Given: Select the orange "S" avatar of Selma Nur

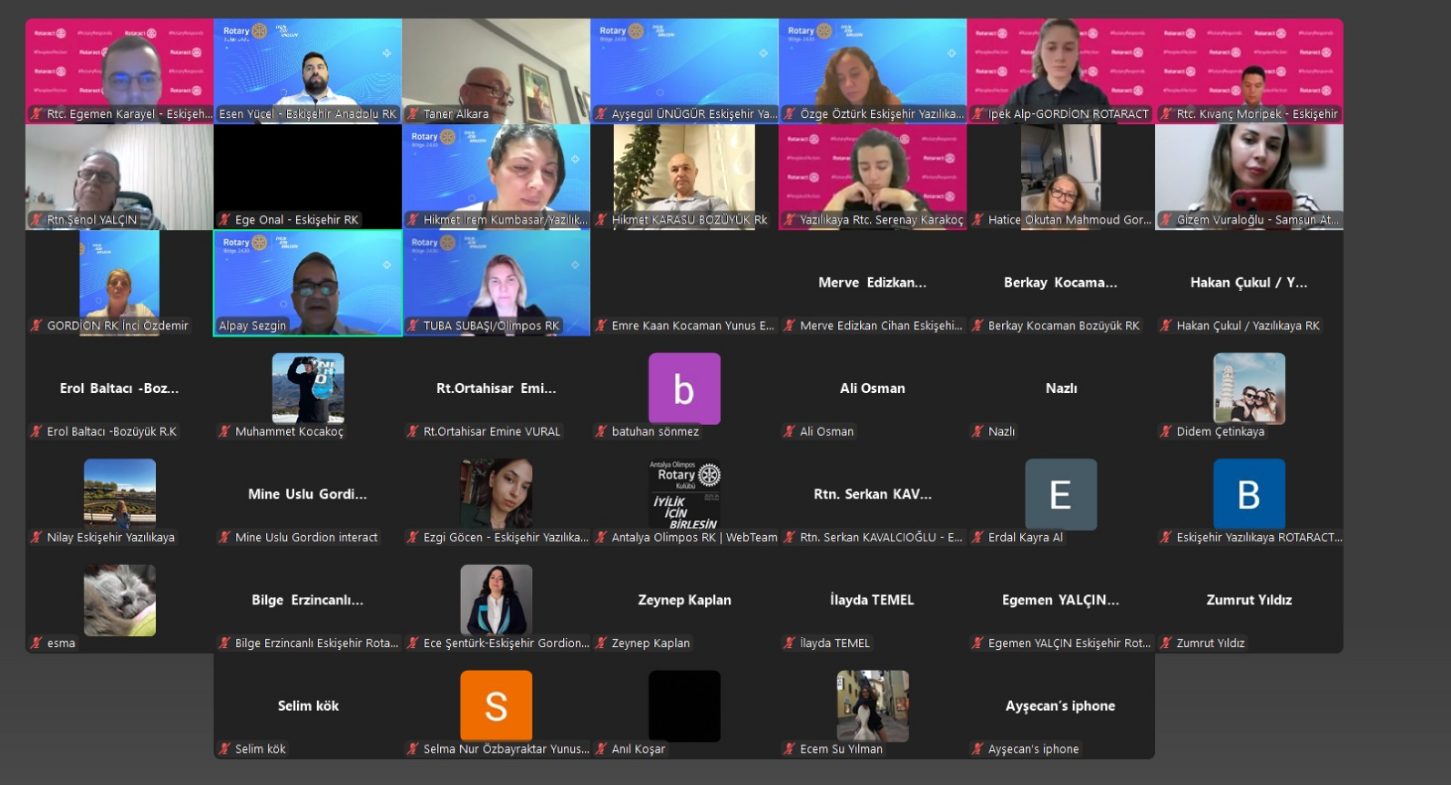Looking at the screenshot, I should [496, 706].
